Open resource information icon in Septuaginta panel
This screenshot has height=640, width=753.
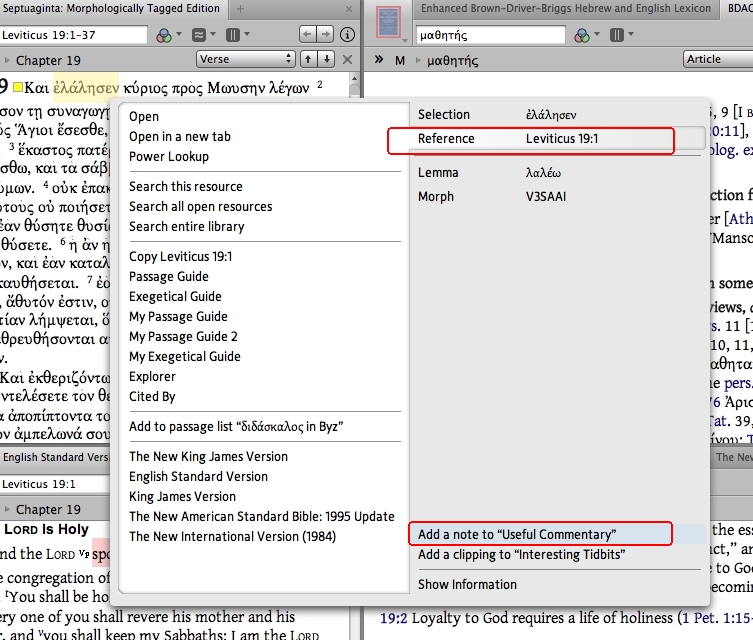pos(347,35)
